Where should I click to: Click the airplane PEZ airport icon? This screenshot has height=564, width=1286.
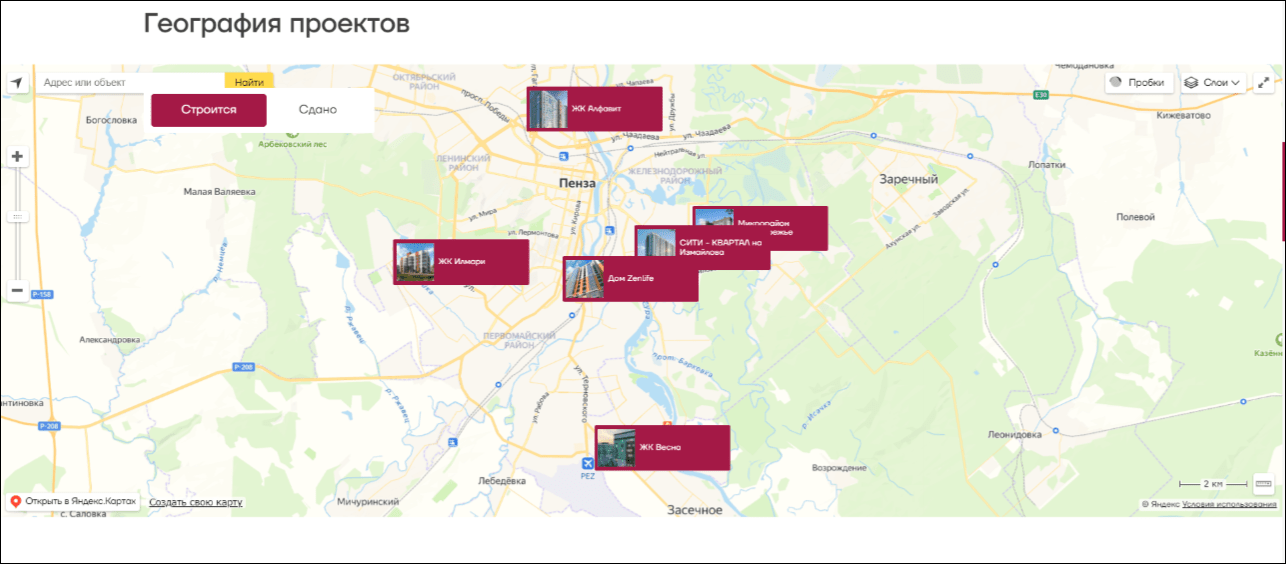(x=587, y=463)
